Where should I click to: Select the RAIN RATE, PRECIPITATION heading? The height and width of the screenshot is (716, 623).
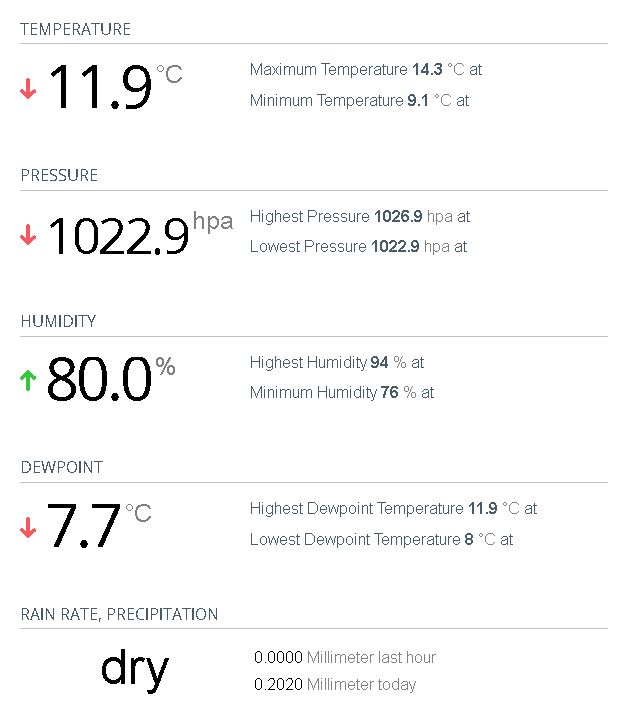tap(119, 613)
